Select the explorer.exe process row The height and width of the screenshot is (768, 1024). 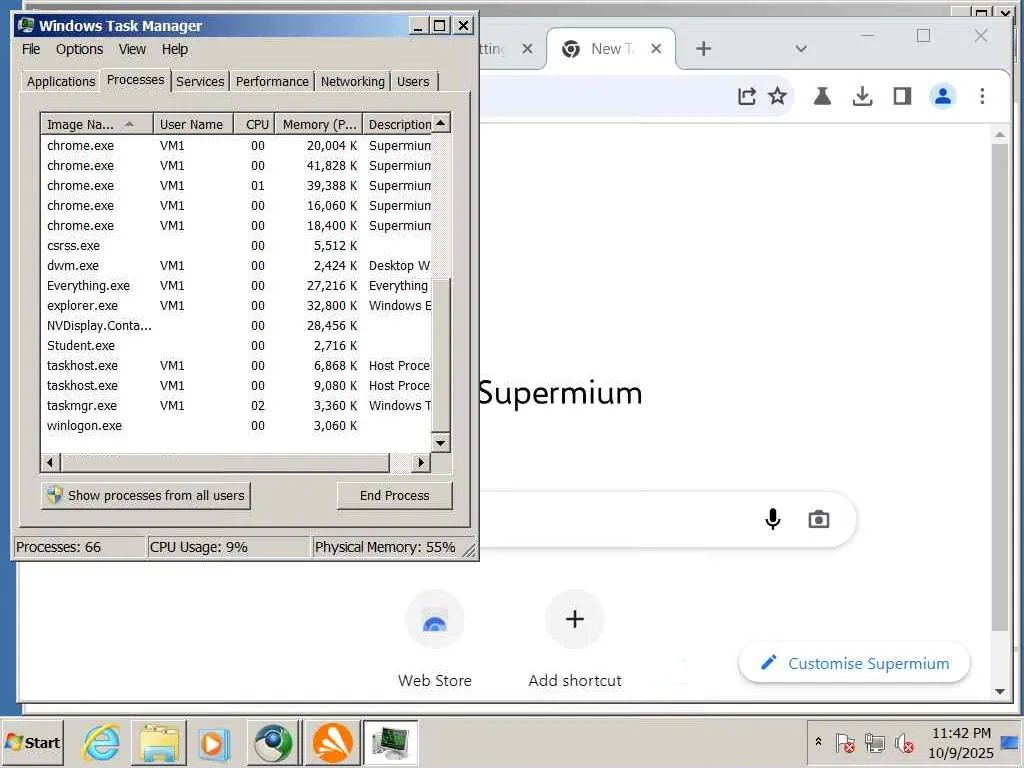coord(236,306)
